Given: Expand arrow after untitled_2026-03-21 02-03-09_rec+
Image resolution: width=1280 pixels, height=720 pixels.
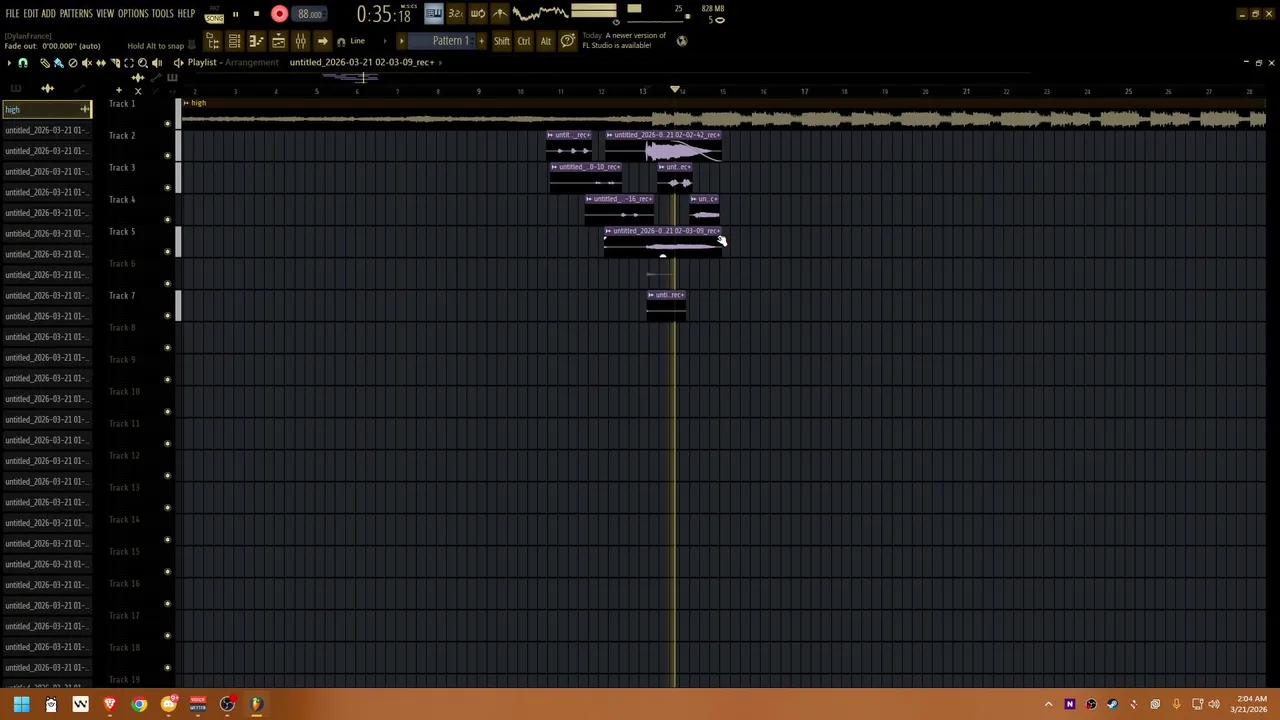Looking at the screenshot, I should (x=440, y=62).
